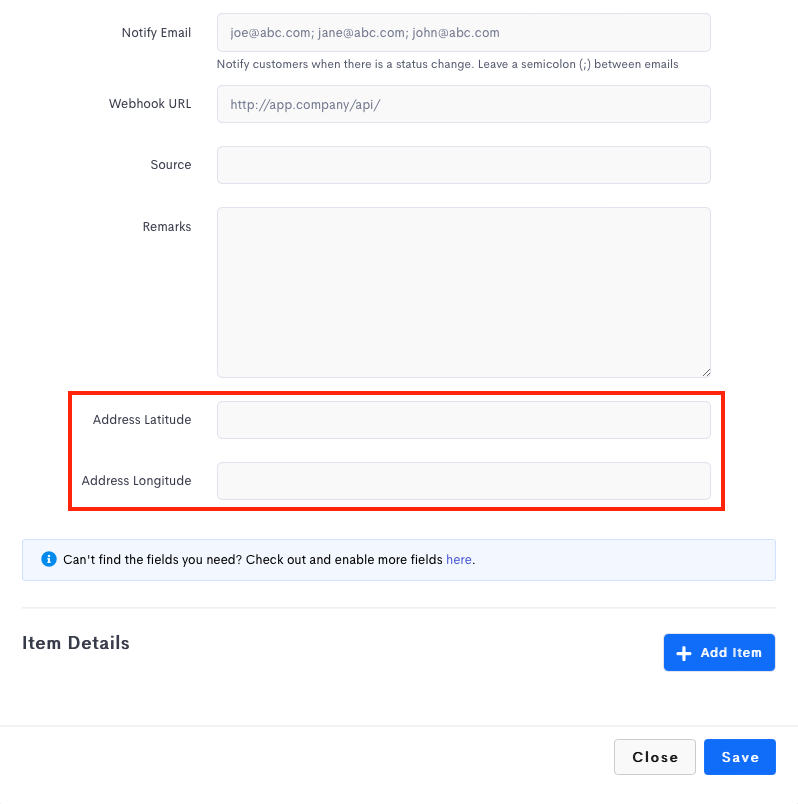This screenshot has height=804, width=798.
Task: Click the Address Longitude input box
Action: point(463,481)
